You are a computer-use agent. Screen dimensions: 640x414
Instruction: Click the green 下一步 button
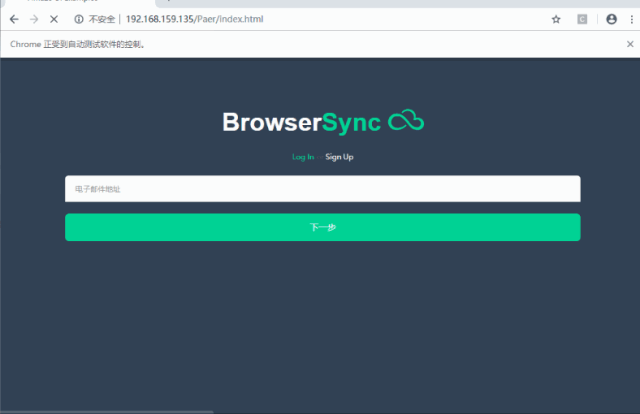coord(322,227)
